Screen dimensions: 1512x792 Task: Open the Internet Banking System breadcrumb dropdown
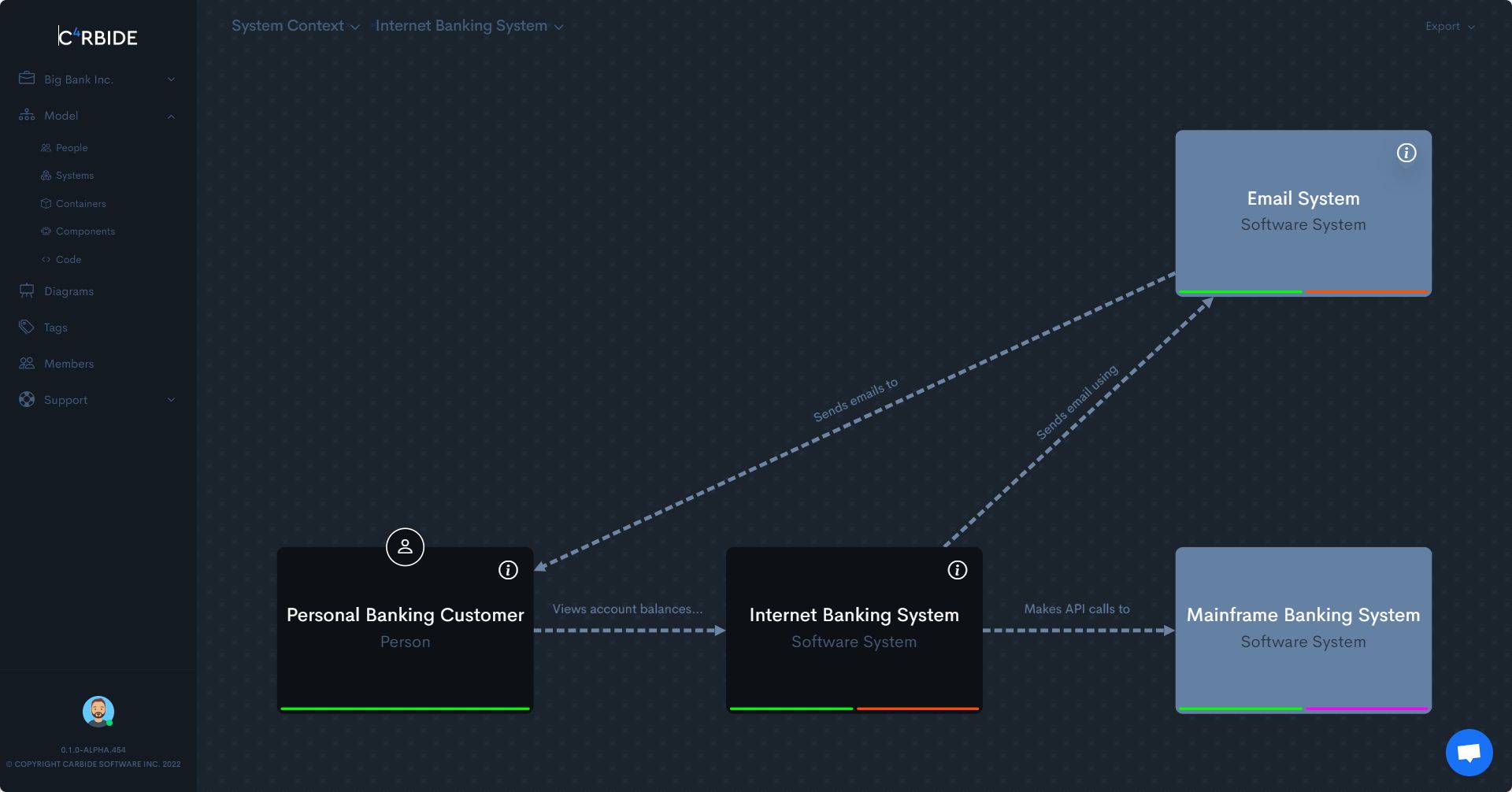[469, 25]
